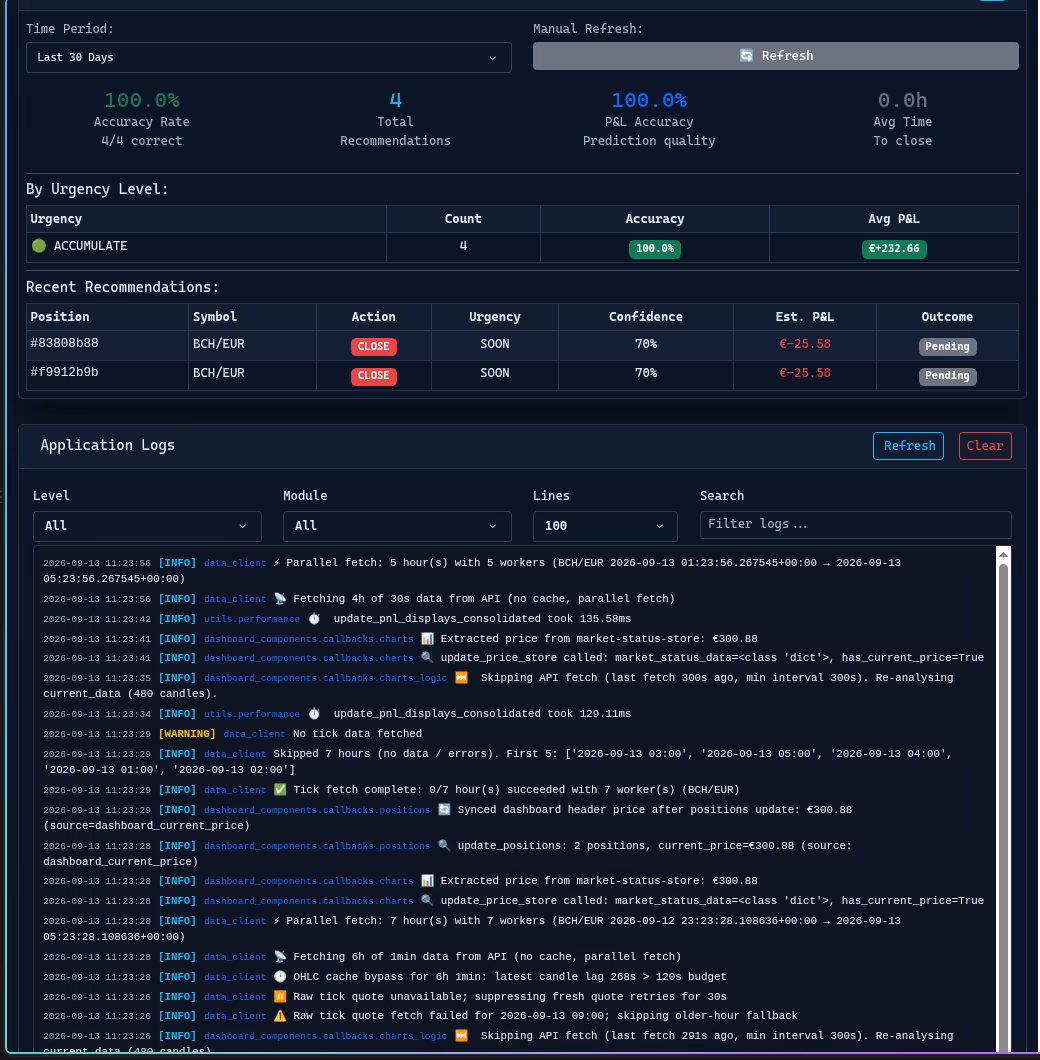1040x1060 pixels.
Task: Click the refresh arrows icon in Manual Refresh button
Action: (746, 56)
